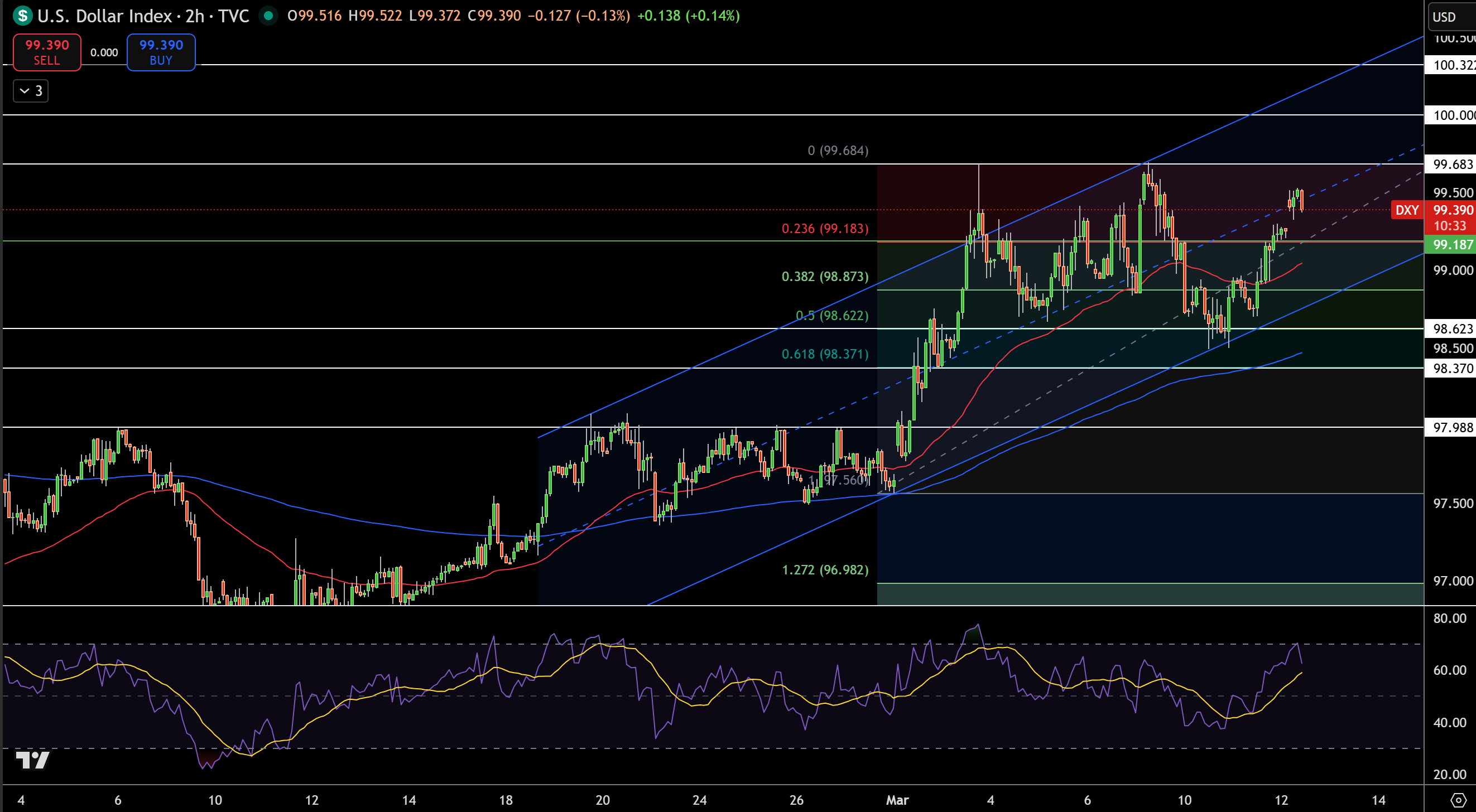
Task: Click the red 99.390 SELL button
Action: (x=47, y=52)
